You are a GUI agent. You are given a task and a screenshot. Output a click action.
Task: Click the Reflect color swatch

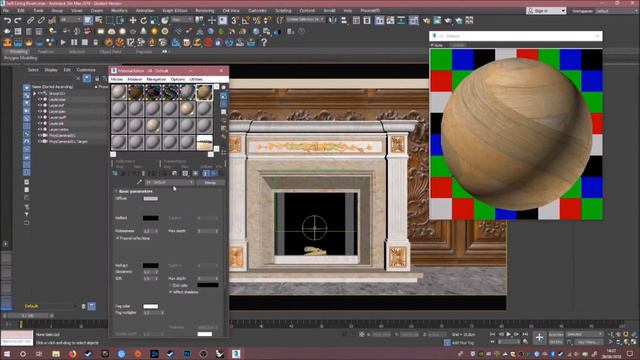(151, 218)
